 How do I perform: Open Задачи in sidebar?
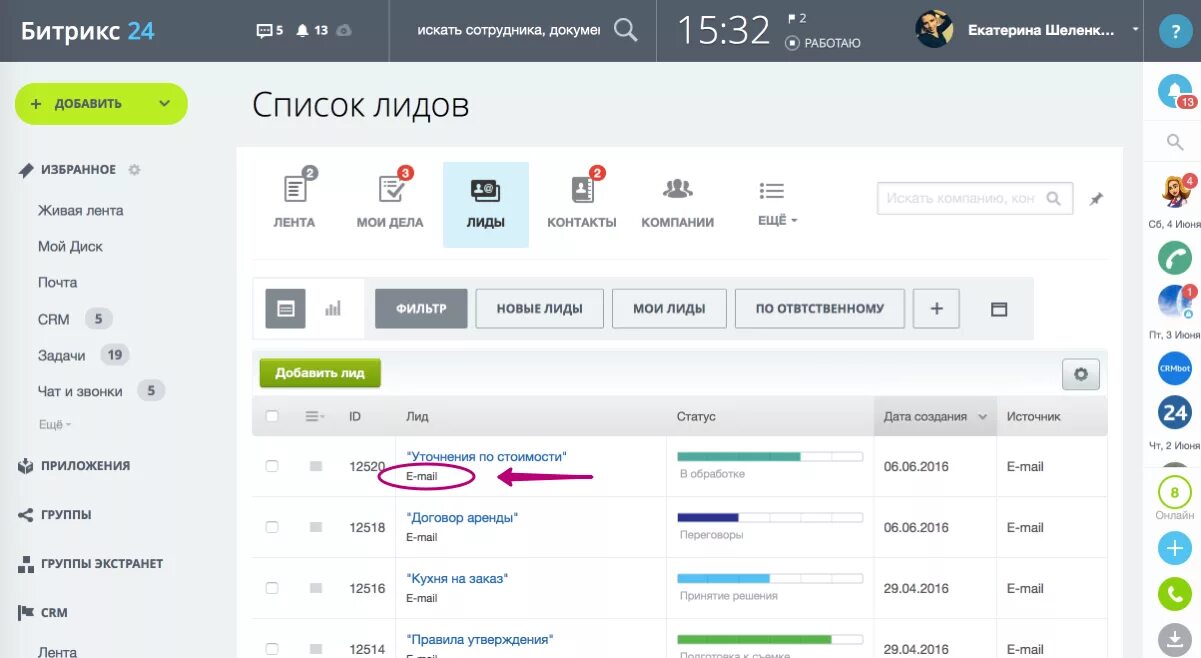point(62,355)
